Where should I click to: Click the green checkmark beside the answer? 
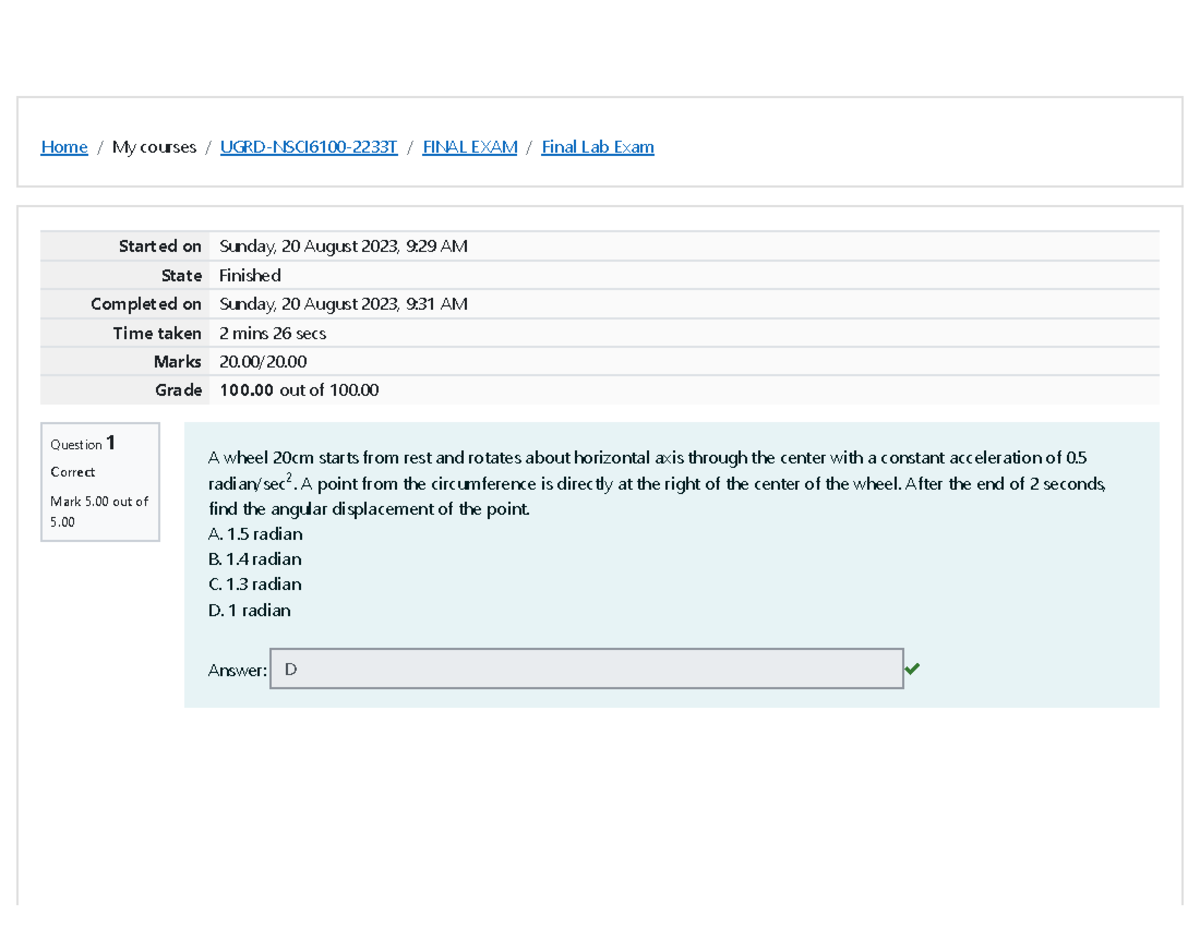coord(911,668)
